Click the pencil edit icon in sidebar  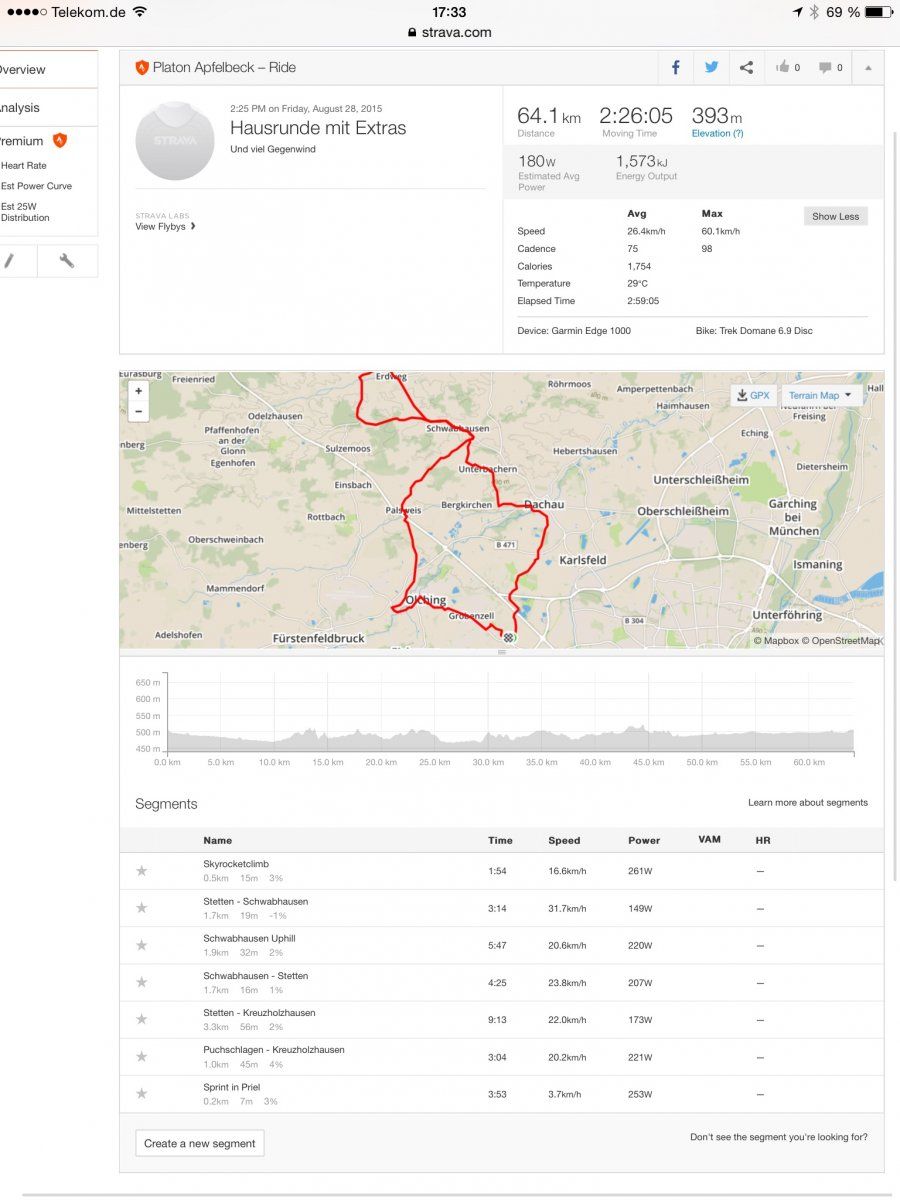tap(10, 261)
